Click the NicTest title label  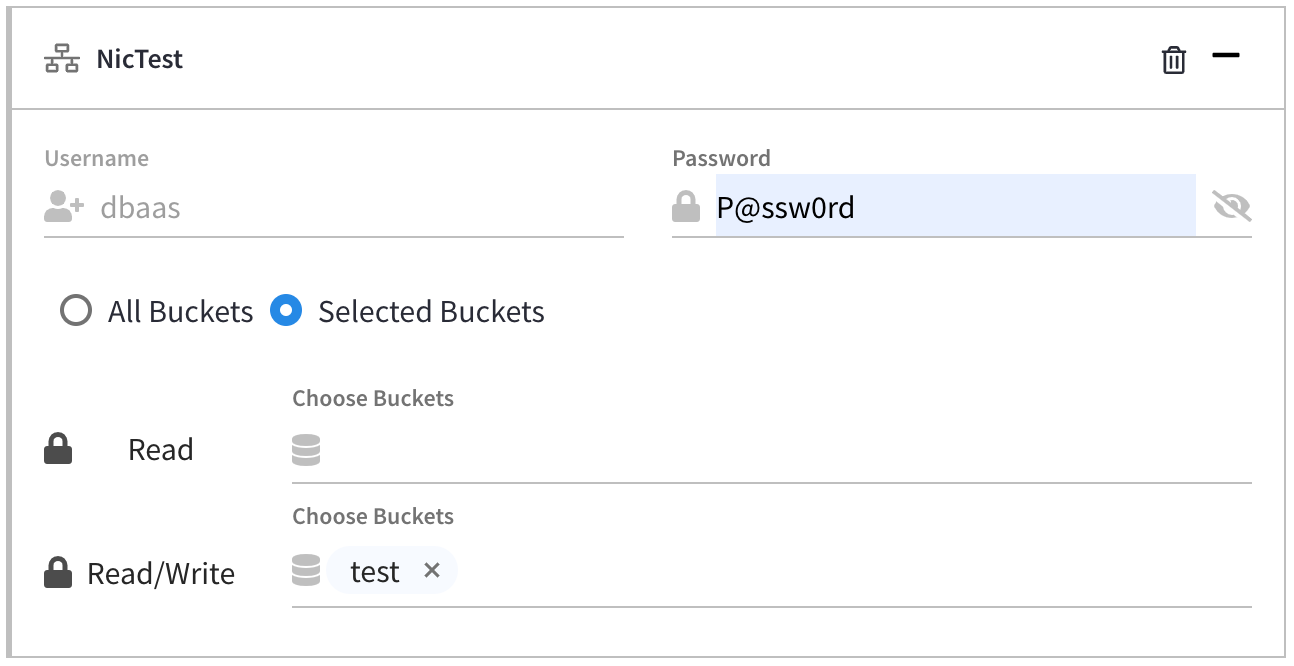[139, 59]
